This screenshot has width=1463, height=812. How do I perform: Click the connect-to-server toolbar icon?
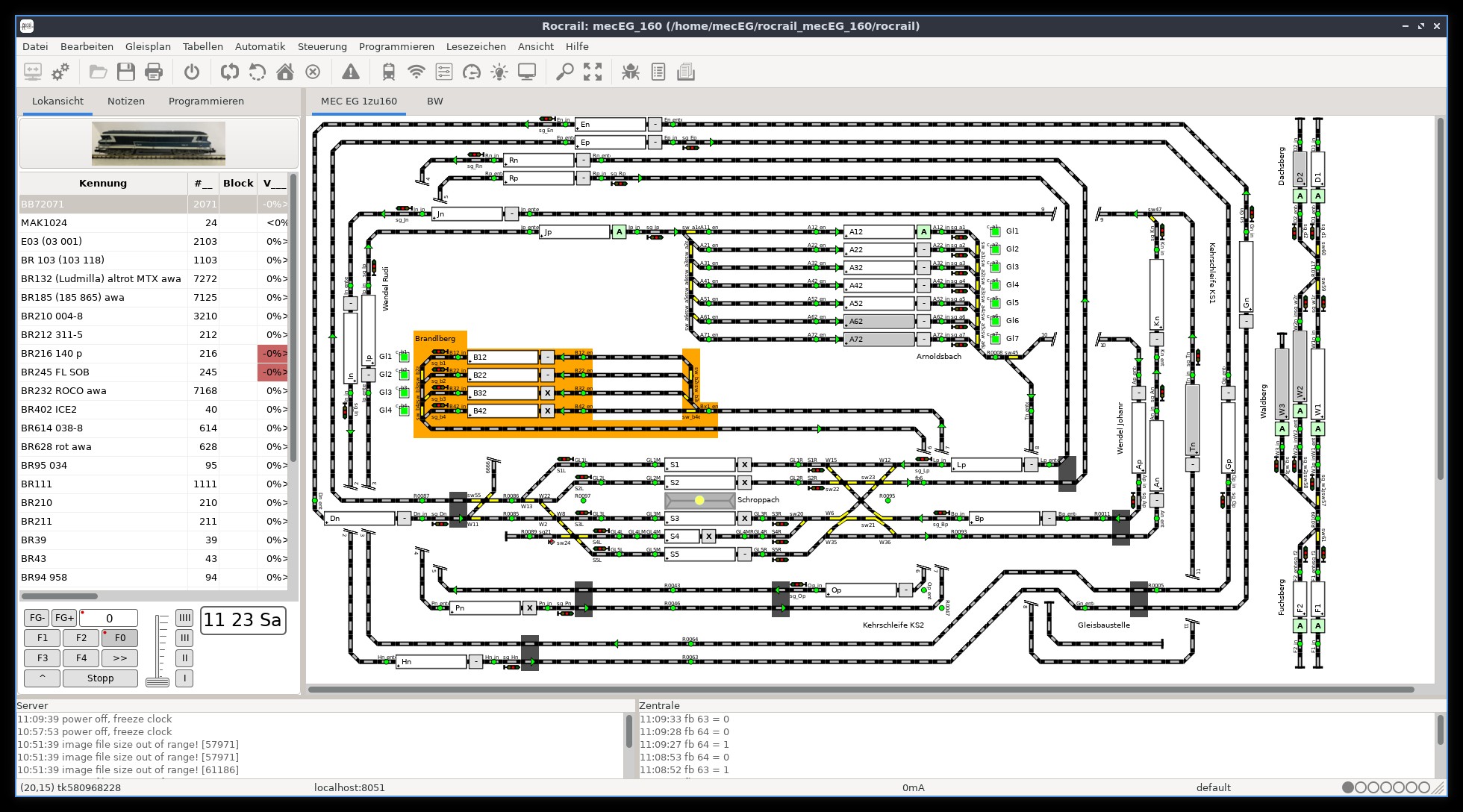pyautogui.click(x=33, y=72)
